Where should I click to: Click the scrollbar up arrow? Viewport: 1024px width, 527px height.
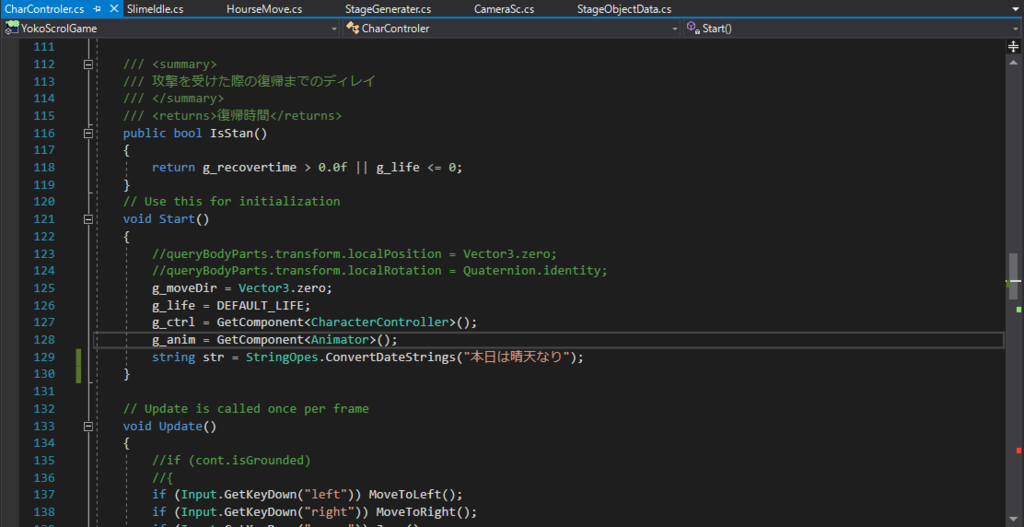pos(1014,62)
